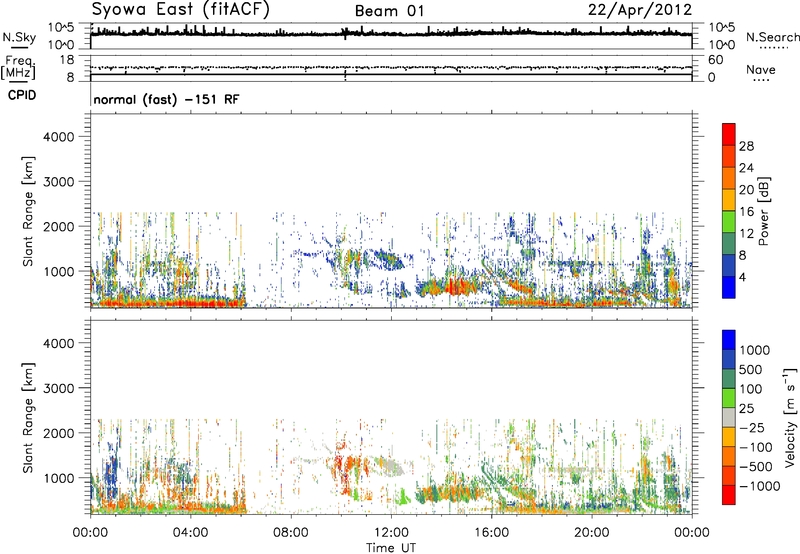Viewport: 800px width, 554px height.
Task: Click the Velocity [m s⁻¹] color bar
Action: click(729, 417)
